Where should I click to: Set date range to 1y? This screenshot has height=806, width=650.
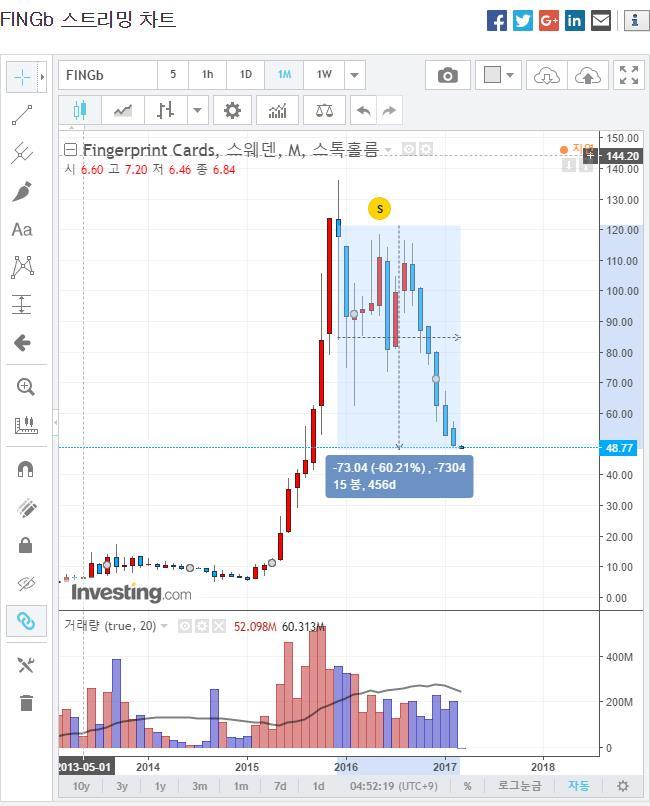click(160, 786)
